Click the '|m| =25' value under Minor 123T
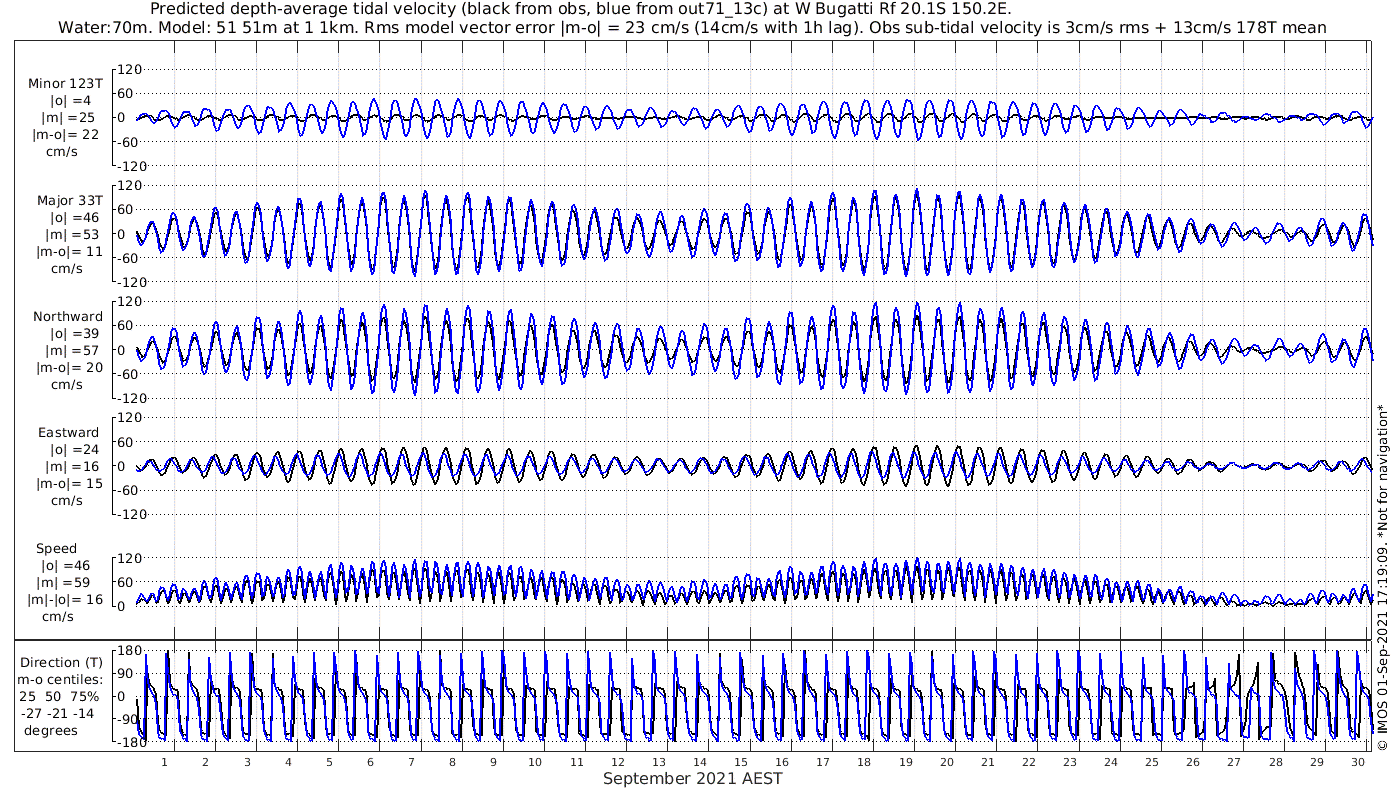Screen dimensions: 1400x800 click(x=68, y=118)
